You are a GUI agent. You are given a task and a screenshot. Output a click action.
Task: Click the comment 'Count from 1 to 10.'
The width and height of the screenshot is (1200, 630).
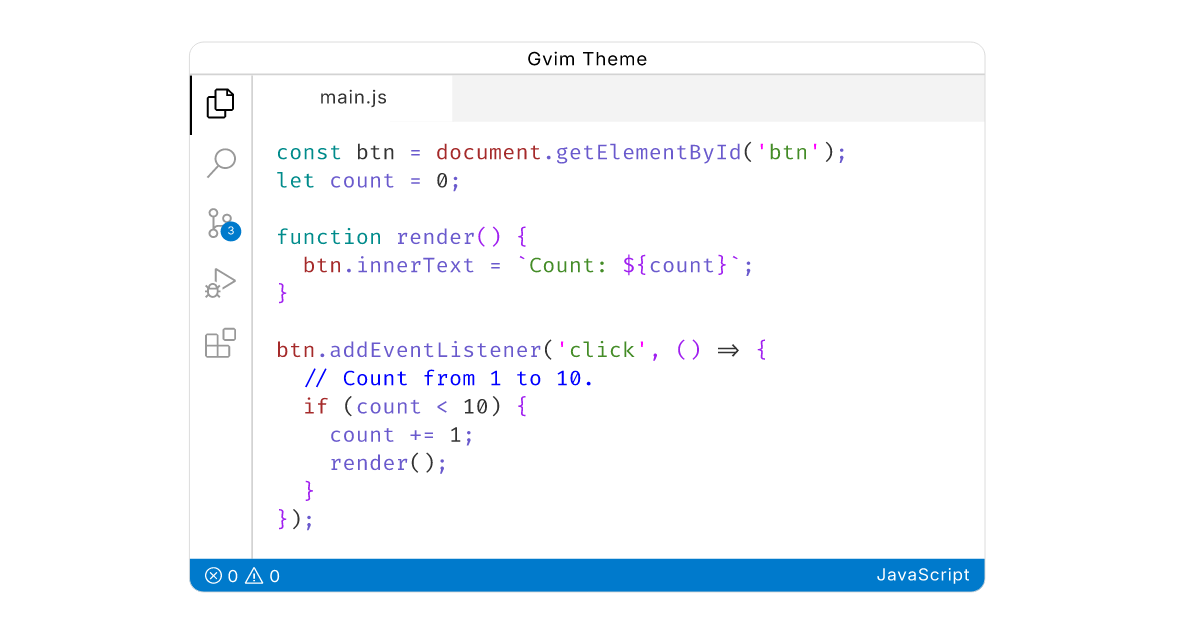pyautogui.click(x=448, y=378)
